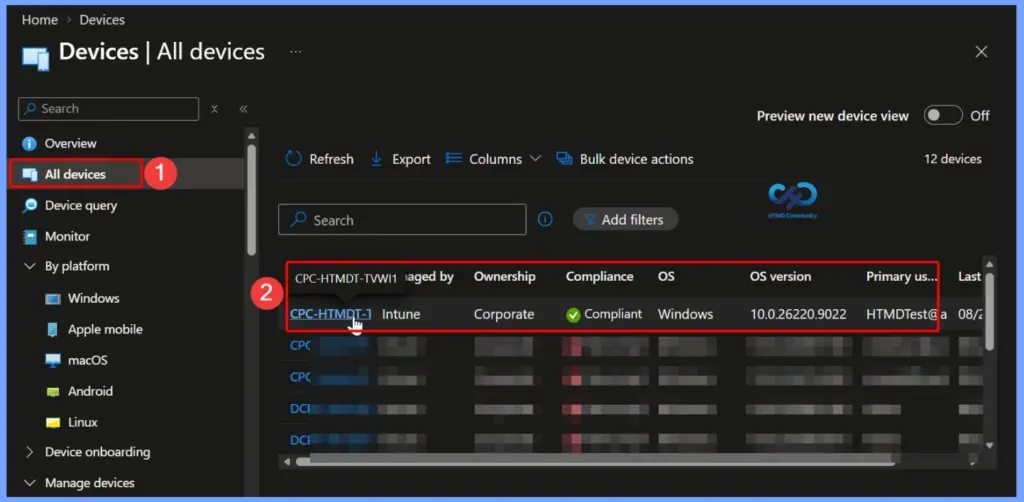
Task: Select the Windows platform icon
Action: 53,299
